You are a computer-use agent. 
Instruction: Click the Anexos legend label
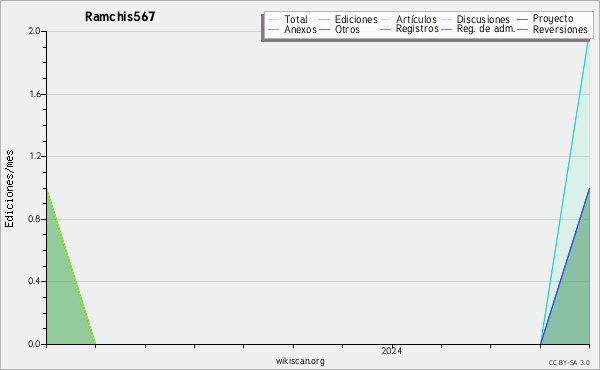(x=300, y=29)
